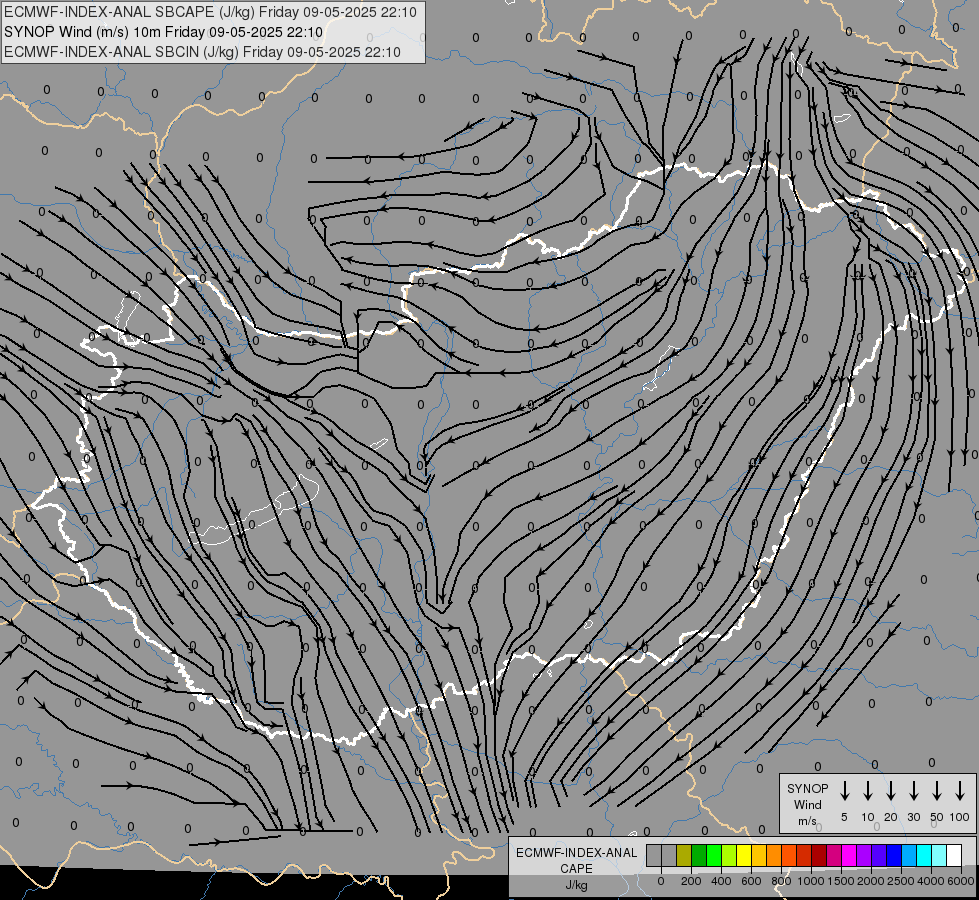Image resolution: width=979 pixels, height=900 pixels.
Task: Click the wind arrow above the 5 label
Action: tap(844, 790)
